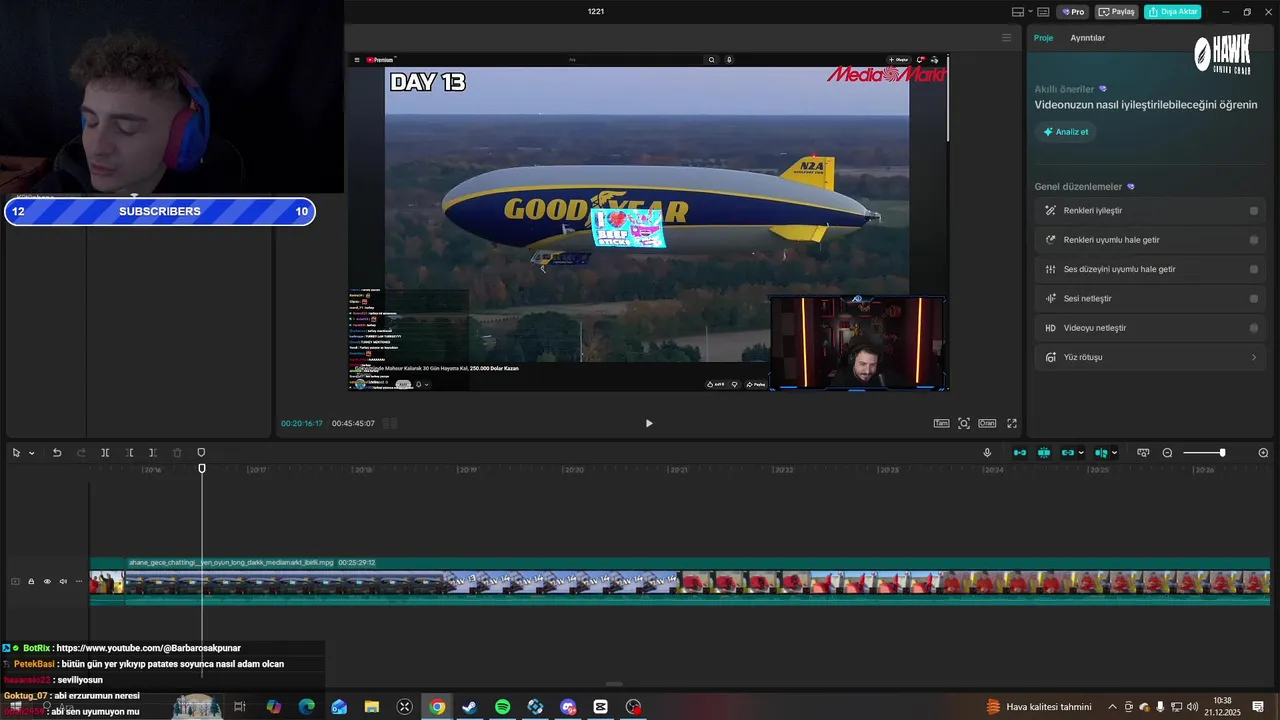
Task: Open linkage options dropdown arrow
Action: [x=1081, y=453]
